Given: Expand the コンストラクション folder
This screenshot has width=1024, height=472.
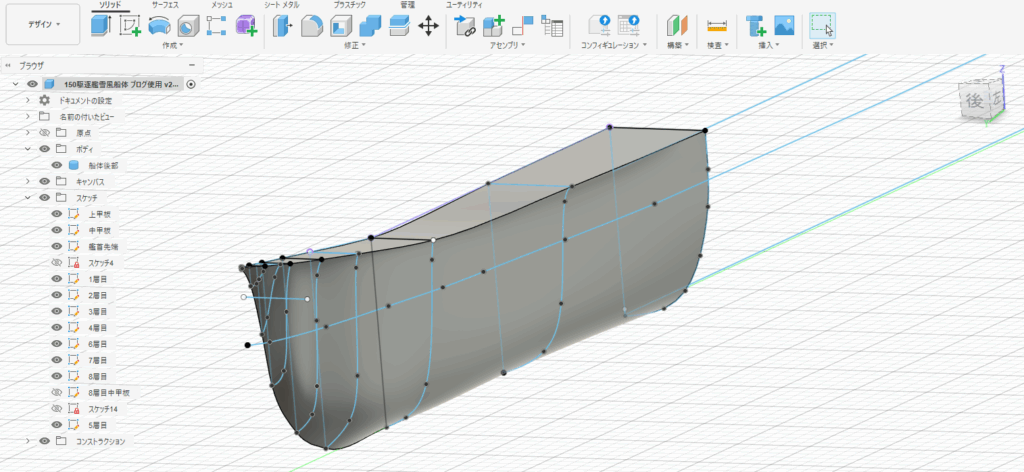Looking at the screenshot, I should pyautogui.click(x=29, y=441).
